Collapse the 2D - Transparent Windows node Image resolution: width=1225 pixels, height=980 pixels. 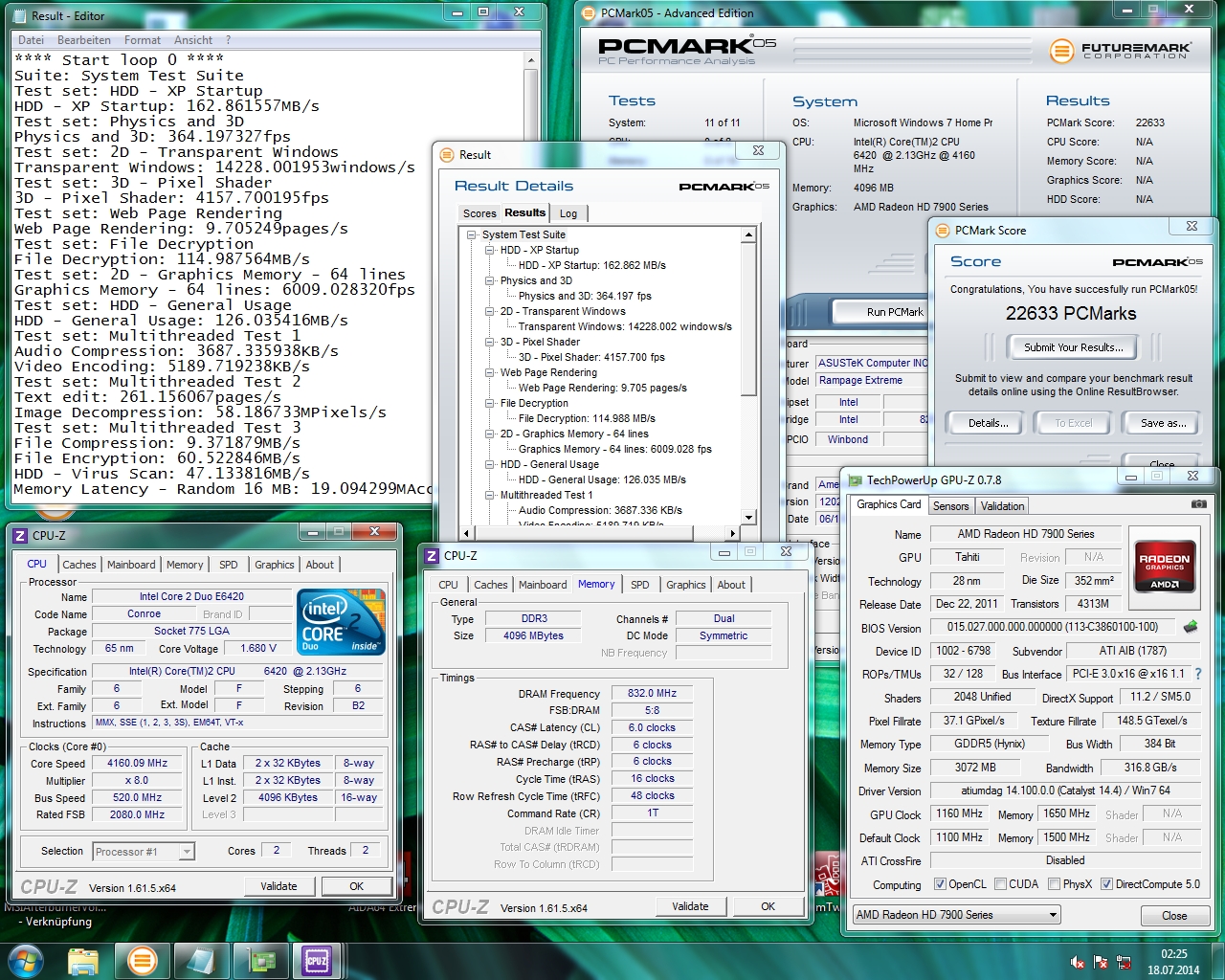[x=489, y=311]
